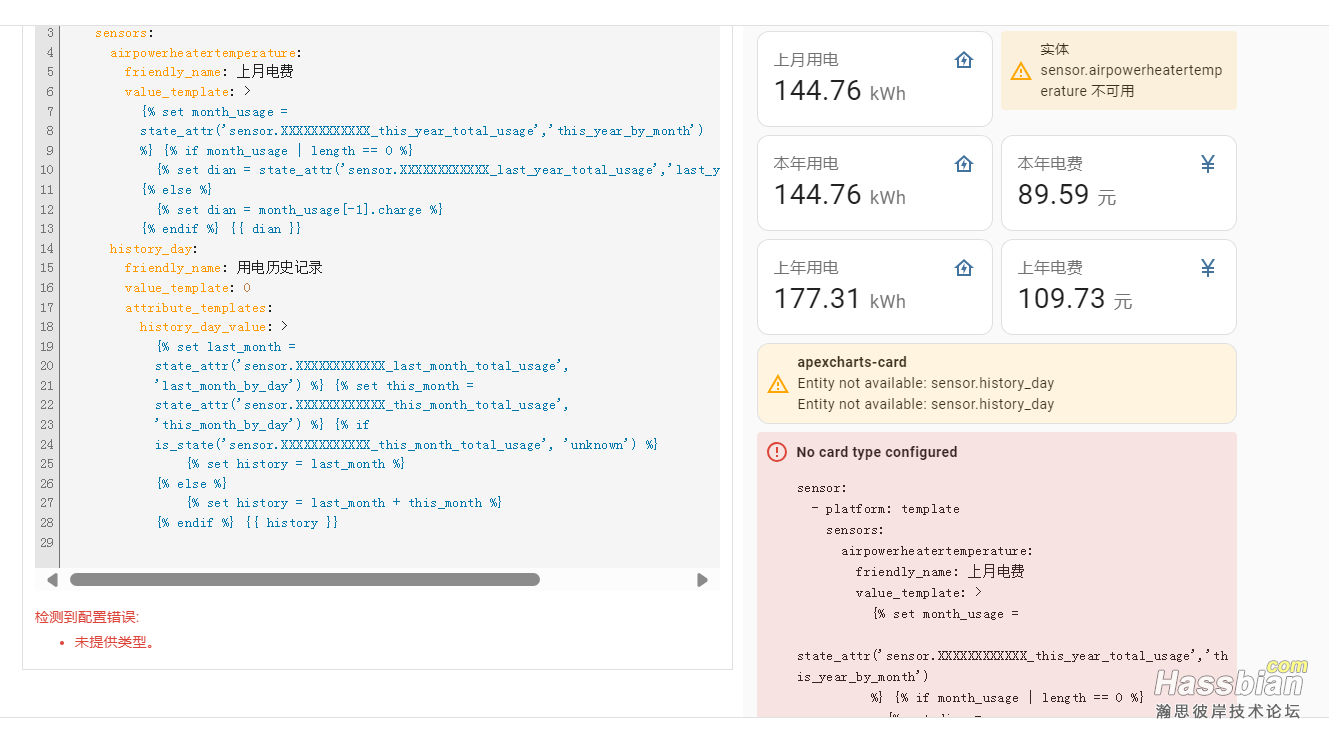
Task: Click home energy icon on 上月用电 card
Action: 964,60
